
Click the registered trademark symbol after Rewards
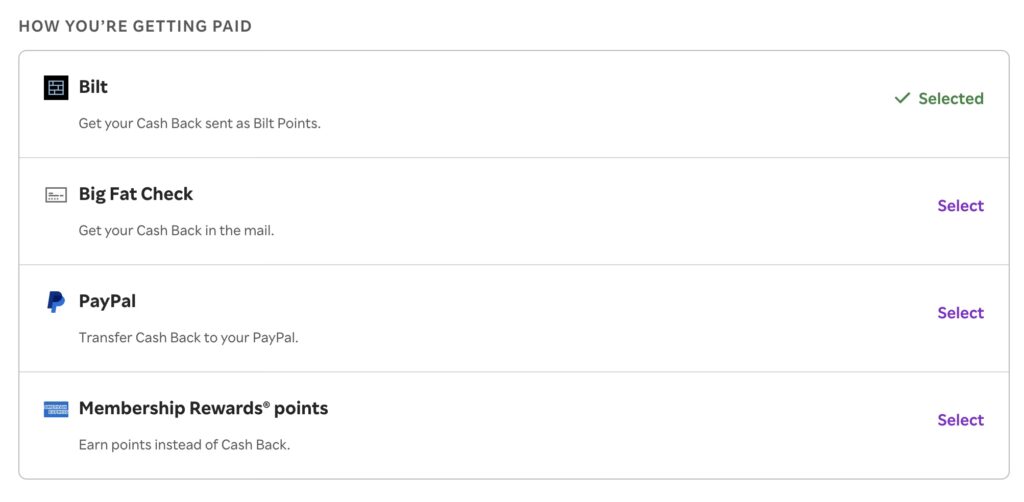pos(267,403)
